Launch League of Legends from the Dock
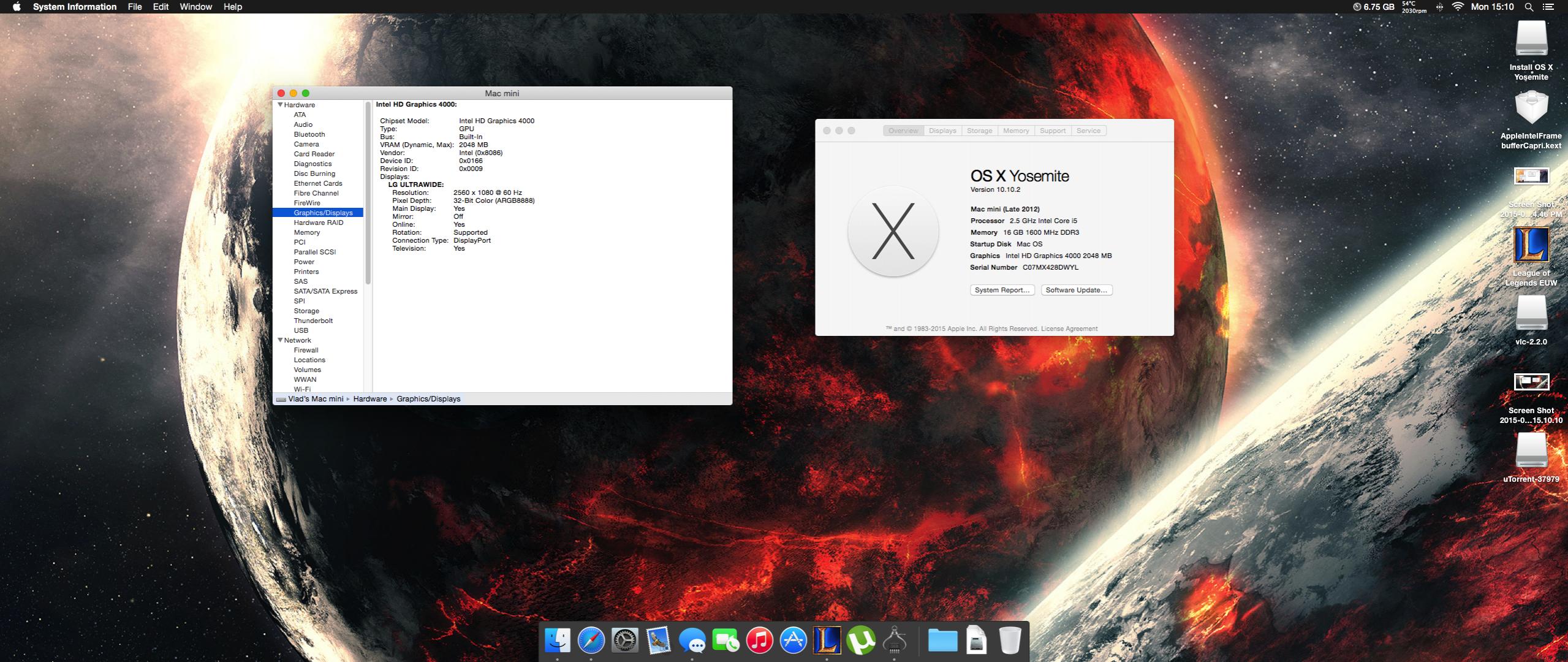Viewport: 1568px width, 662px height. click(827, 641)
